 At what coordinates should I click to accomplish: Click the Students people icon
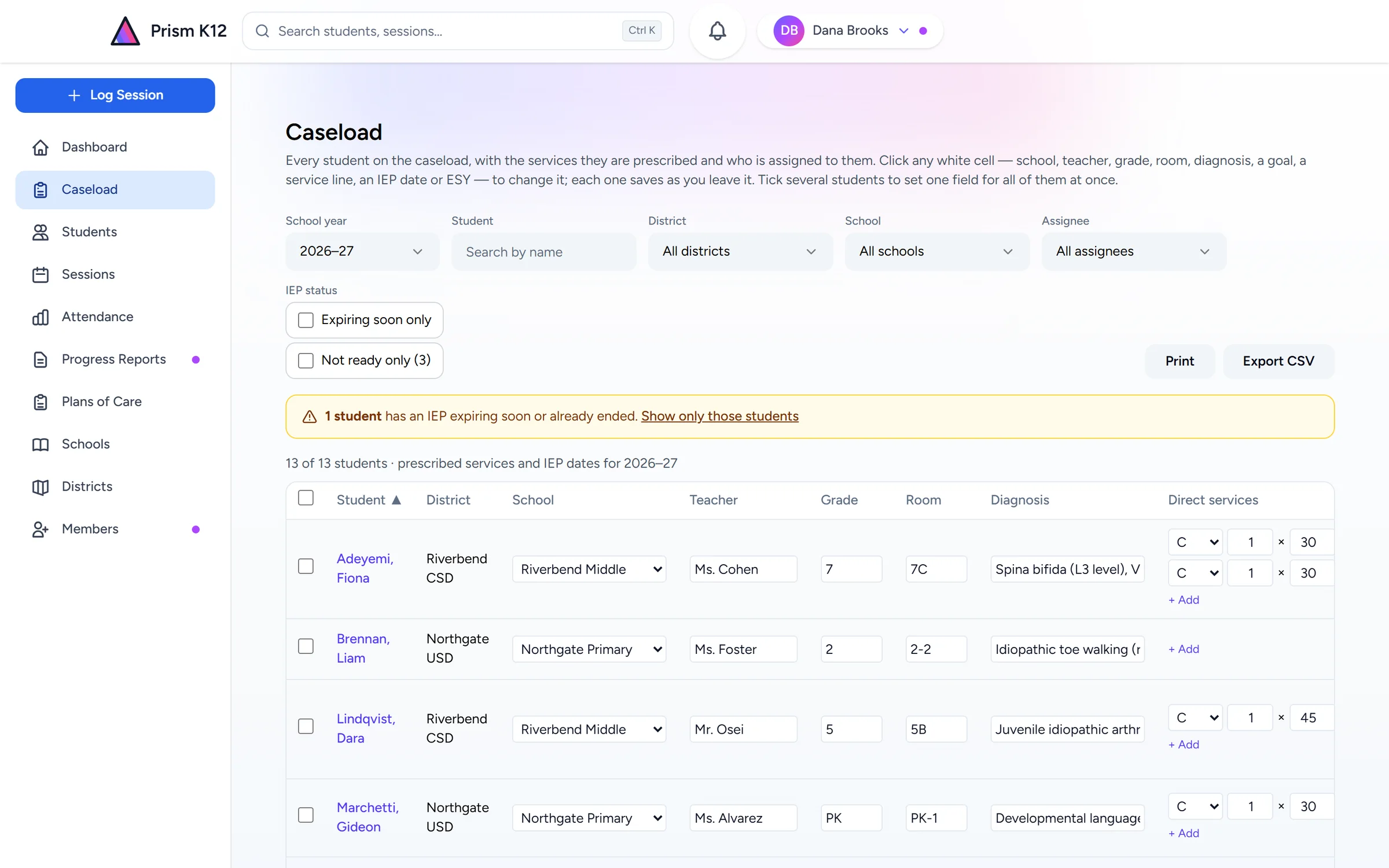40,232
